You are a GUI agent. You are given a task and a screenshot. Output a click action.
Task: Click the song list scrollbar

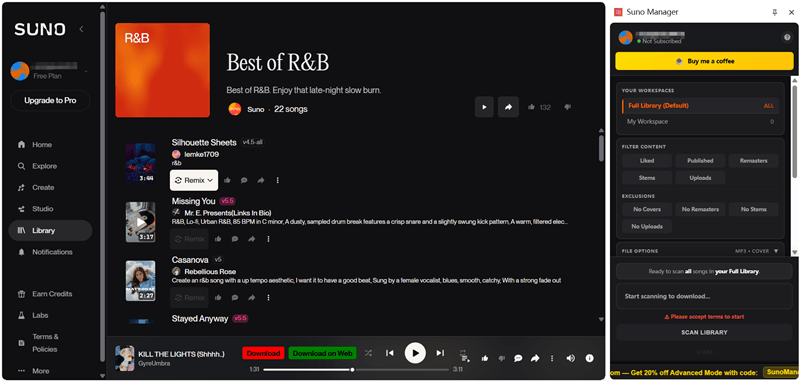click(x=601, y=148)
